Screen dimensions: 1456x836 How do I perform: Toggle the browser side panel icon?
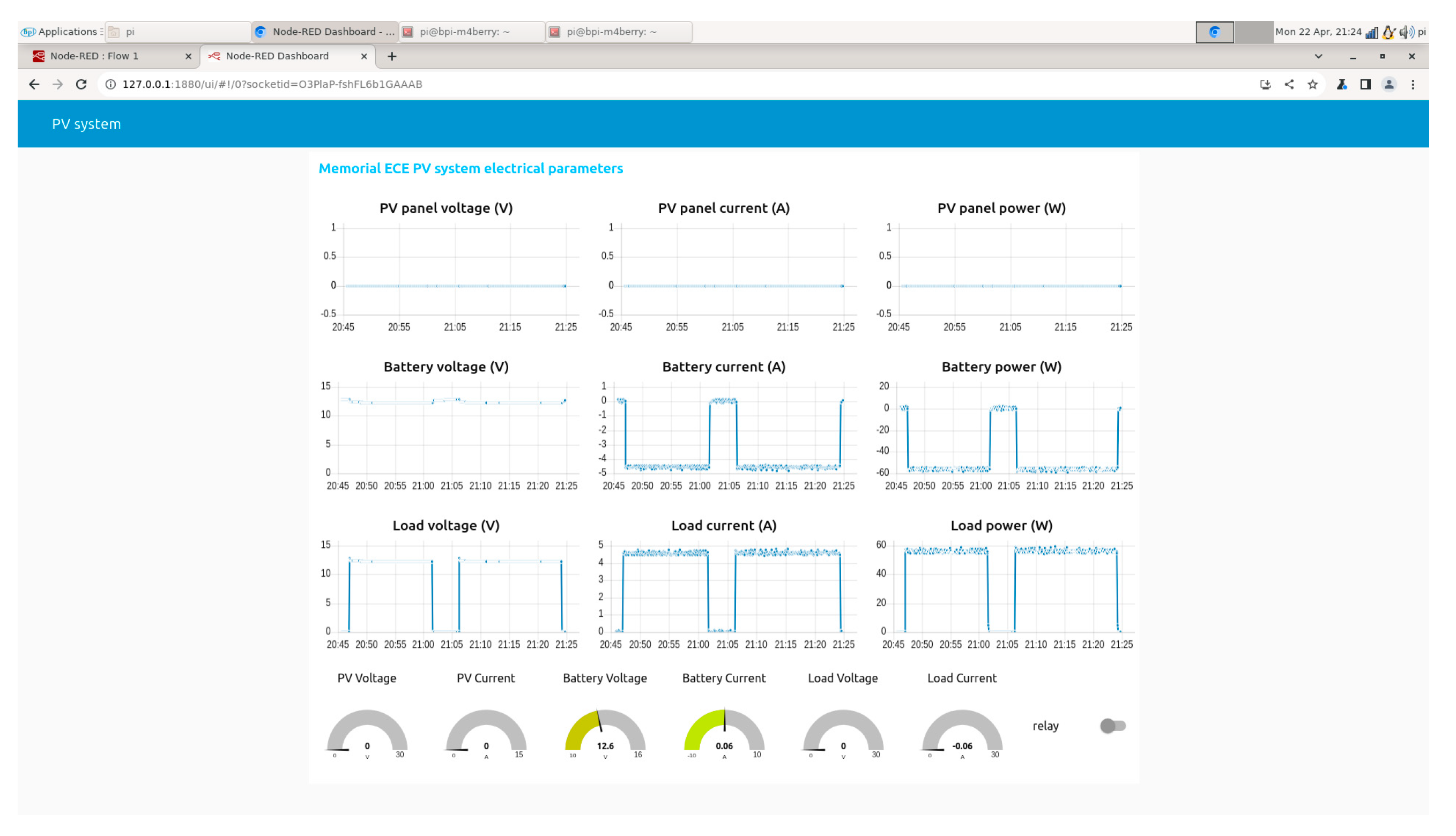(1365, 85)
